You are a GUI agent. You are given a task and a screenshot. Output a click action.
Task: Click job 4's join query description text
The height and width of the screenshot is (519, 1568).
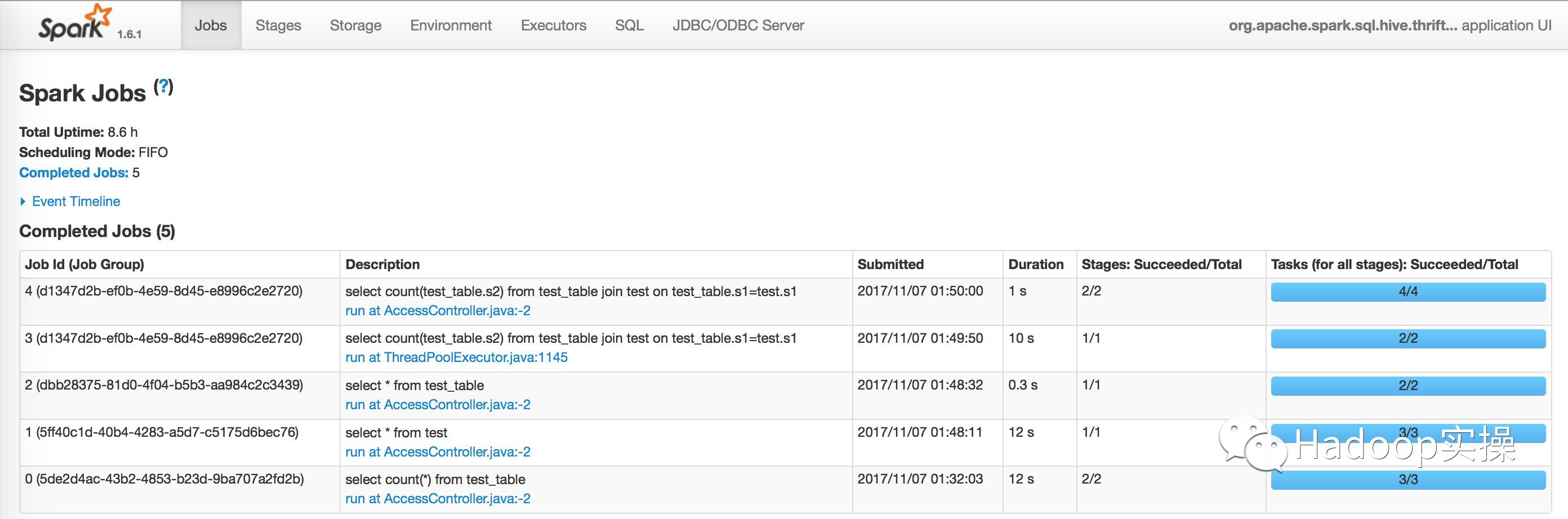tap(571, 292)
